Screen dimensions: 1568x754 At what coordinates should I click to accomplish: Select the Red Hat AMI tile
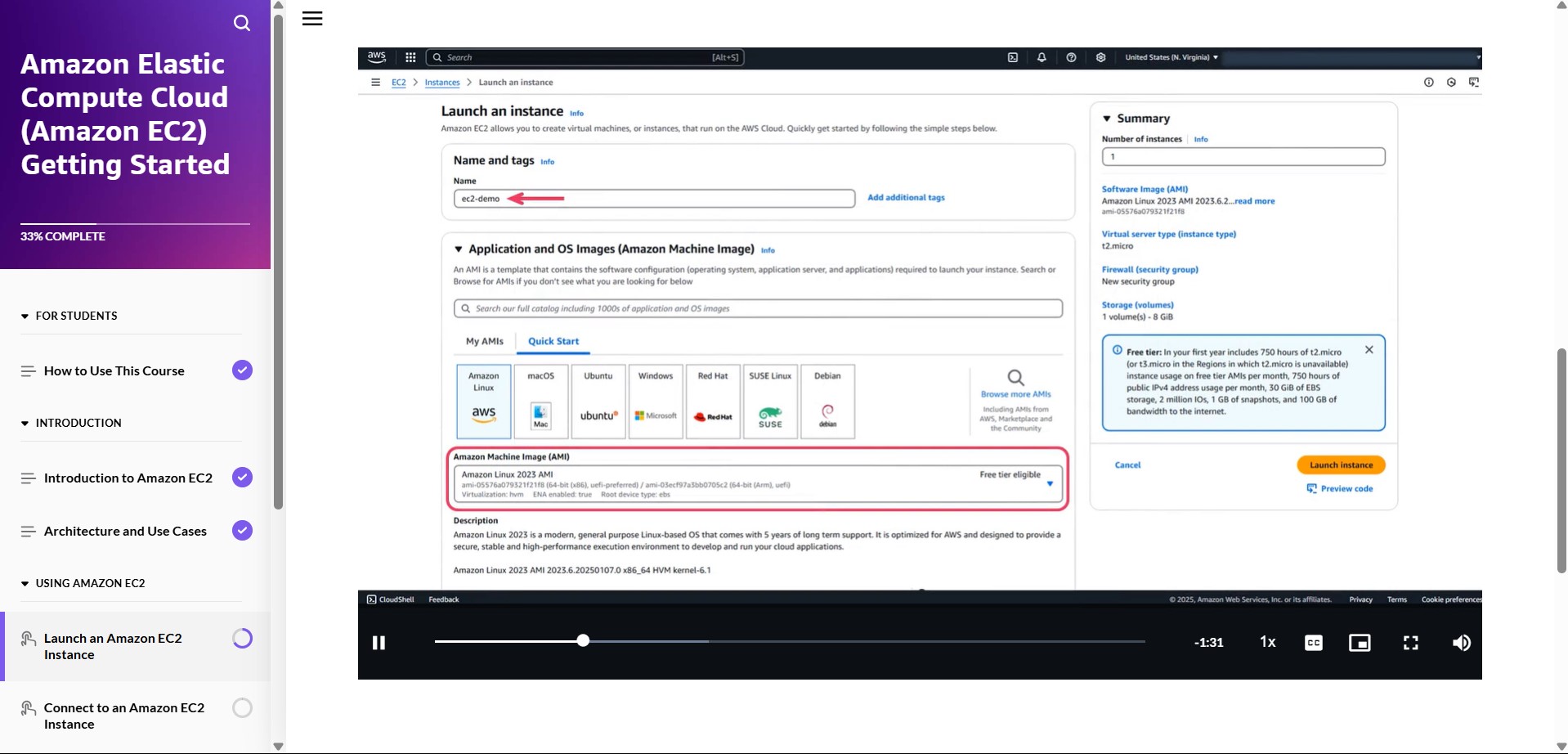(713, 402)
